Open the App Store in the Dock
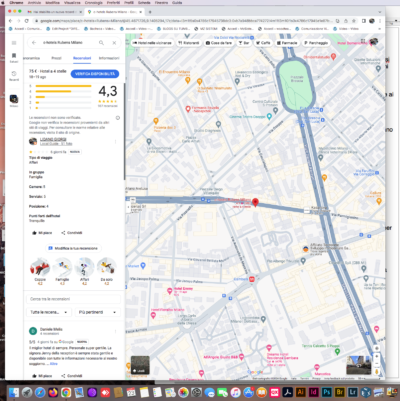Image resolution: width=400 pixels, height=401 pixels. [x=249, y=392]
